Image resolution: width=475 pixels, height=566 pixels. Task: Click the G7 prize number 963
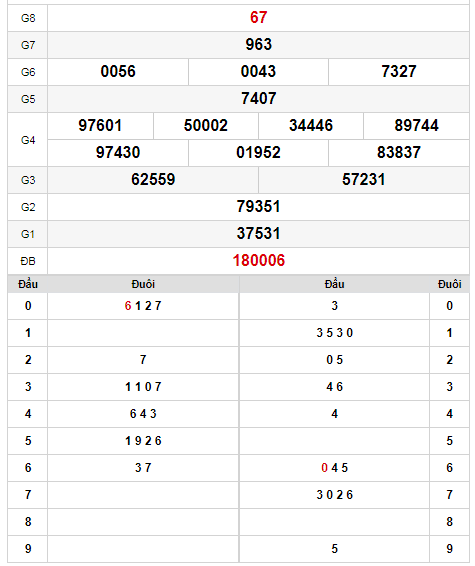click(258, 44)
